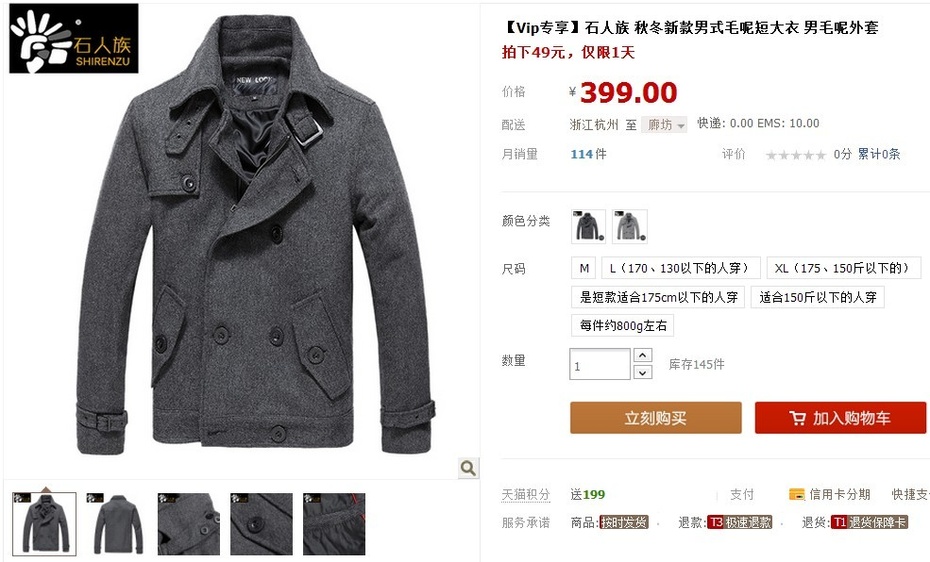This screenshot has height=562, width=930.
Task: Open the 累计0条 reviews link
Action: [x=879, y=154]
